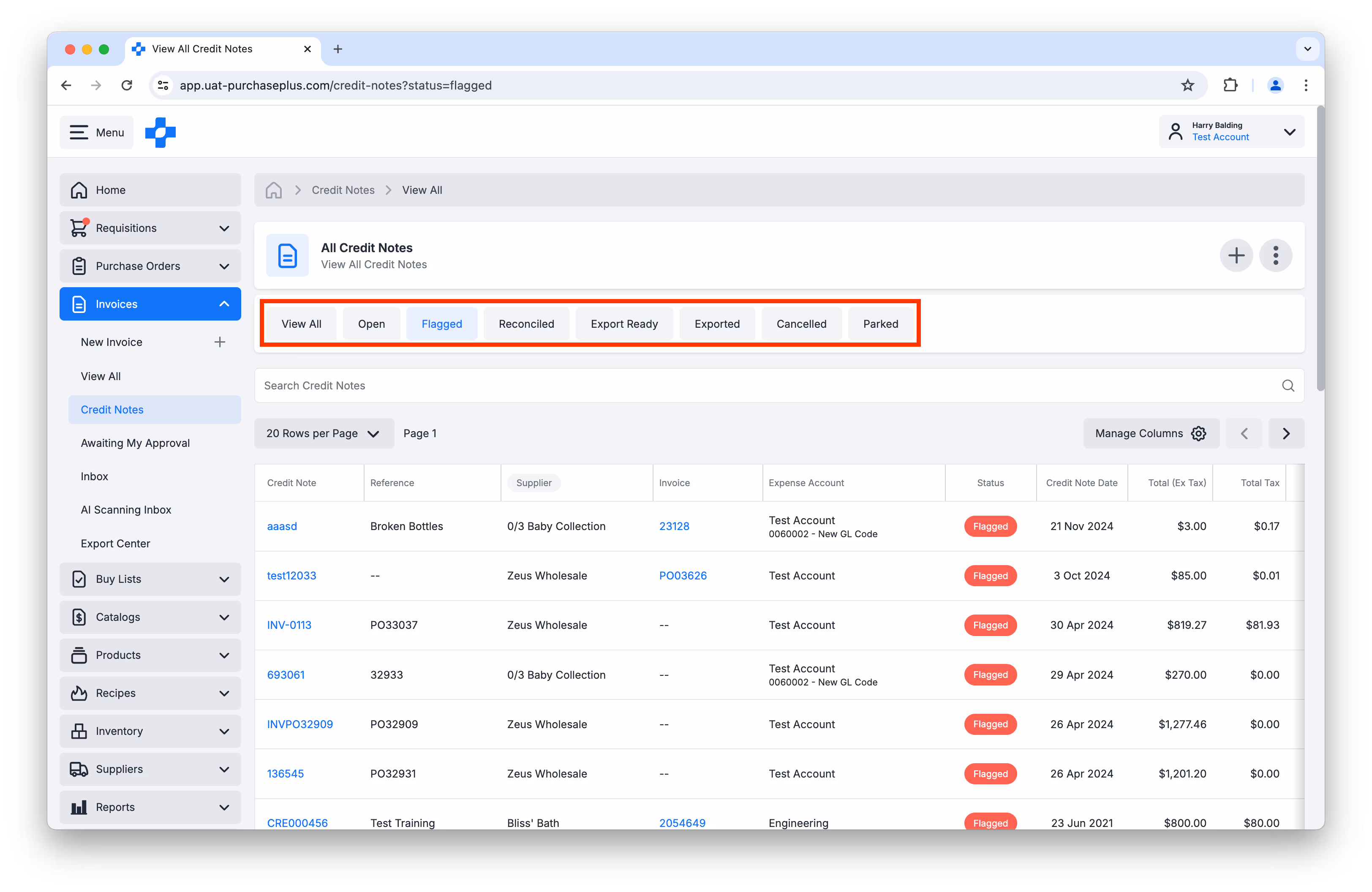Open the three-dot options menu
Image resolution: width=1372 pixels, height=892 pixels.
coord(1275,255)
